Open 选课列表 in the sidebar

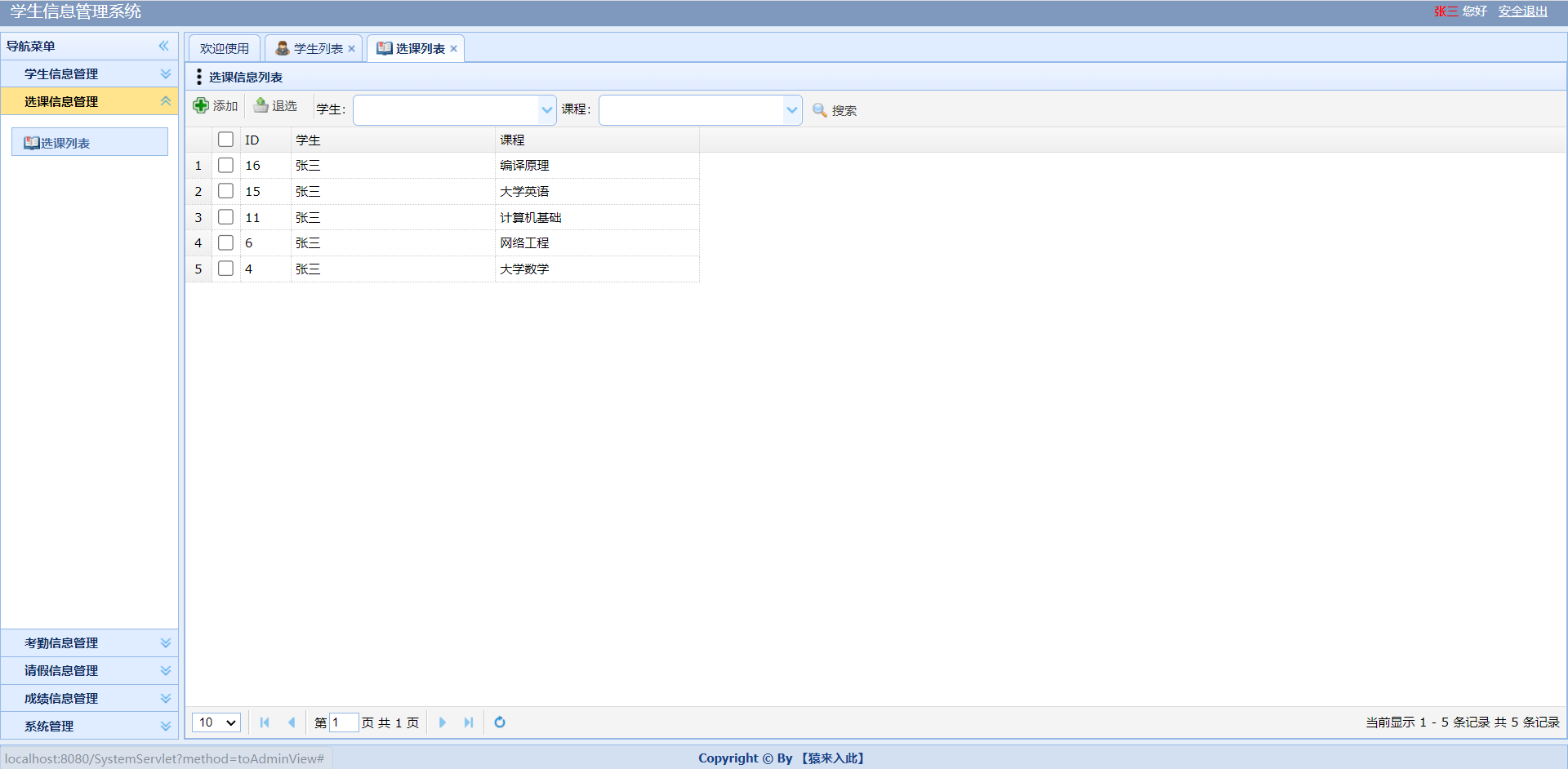point(90,142)
